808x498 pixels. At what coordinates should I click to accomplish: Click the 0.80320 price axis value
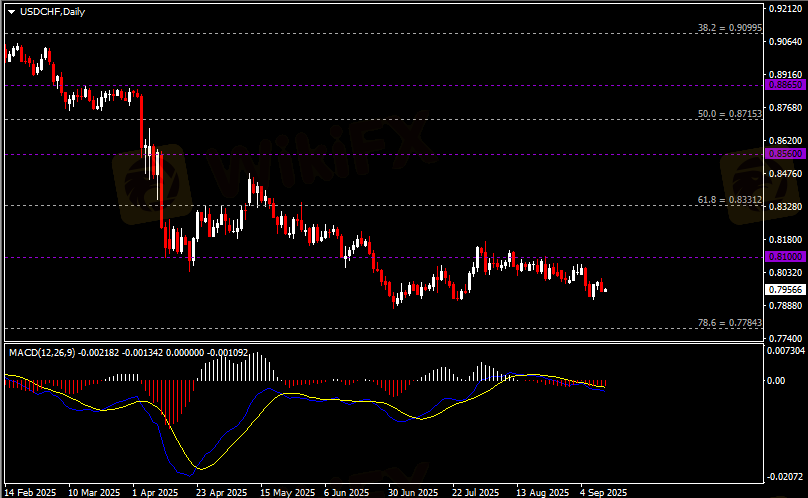coord(786,273)
